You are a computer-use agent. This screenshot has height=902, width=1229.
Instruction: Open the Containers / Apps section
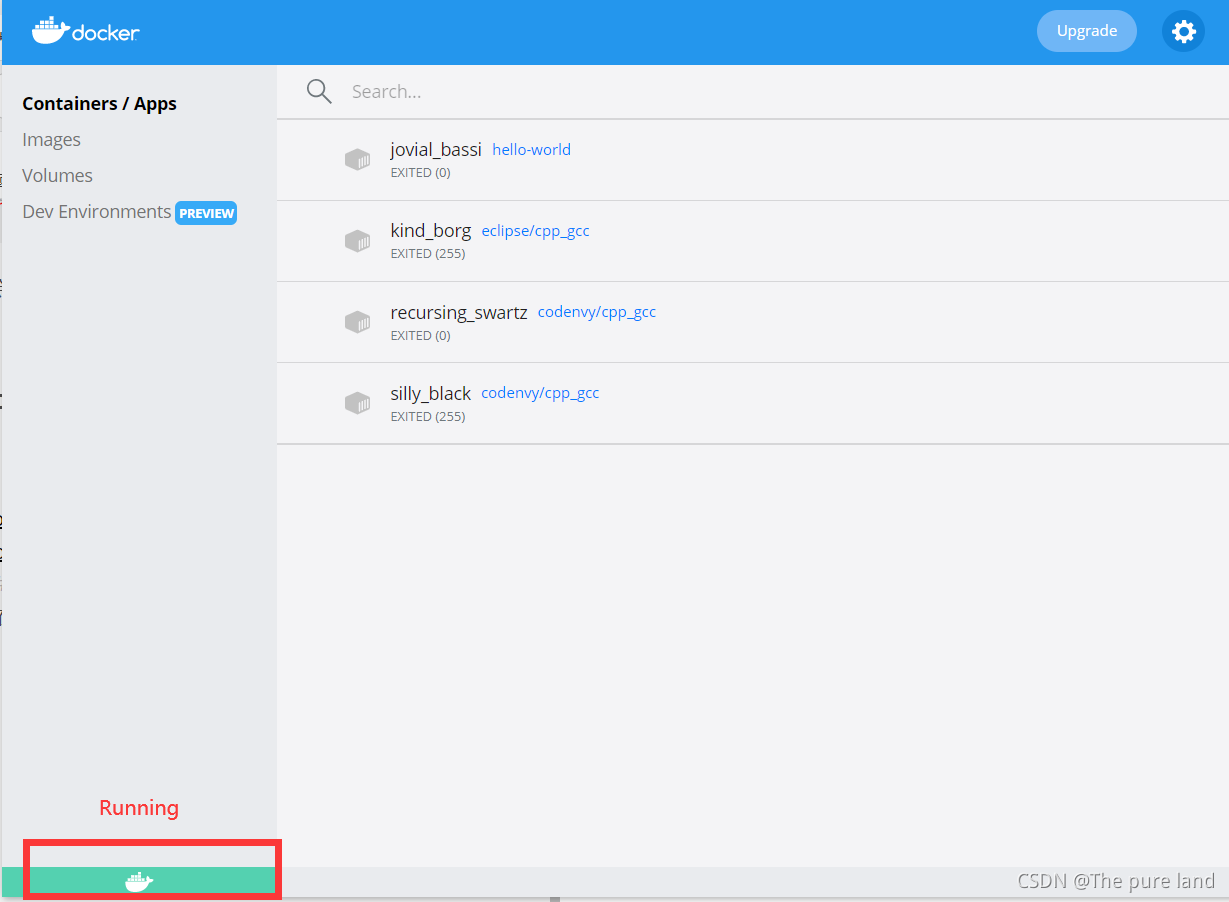99,104
